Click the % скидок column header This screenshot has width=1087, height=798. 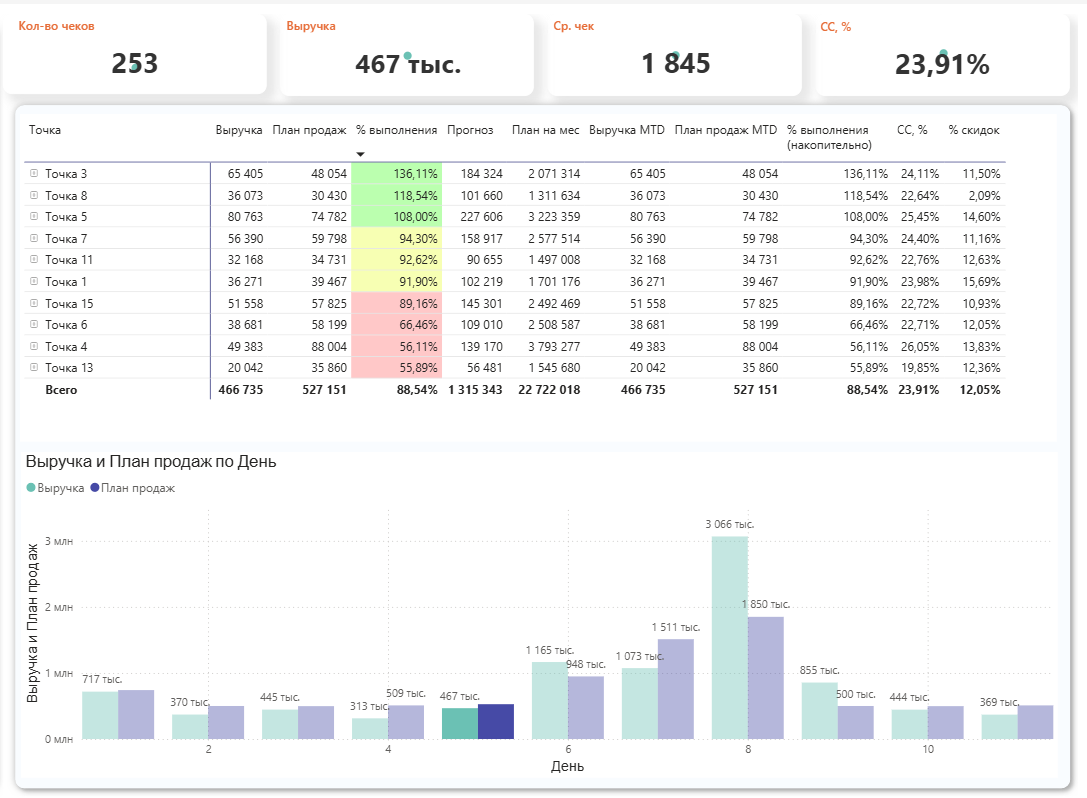click(973, 130)
